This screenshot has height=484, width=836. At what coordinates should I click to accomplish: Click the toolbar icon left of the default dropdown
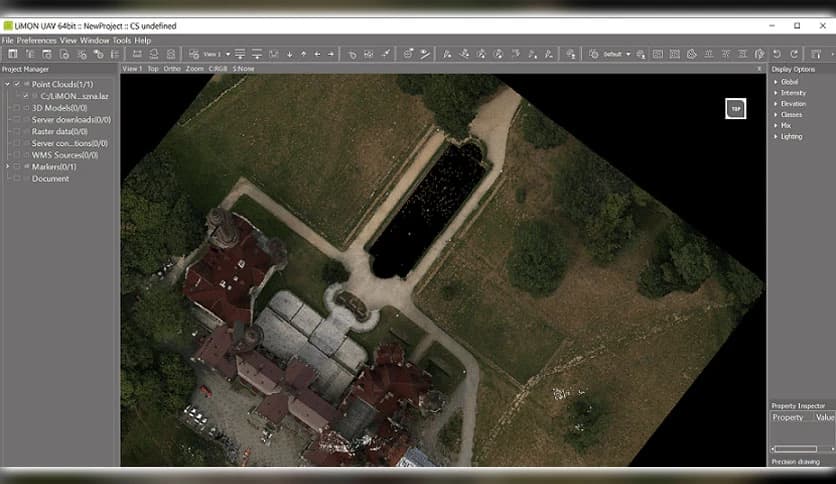tap(593, 54)
